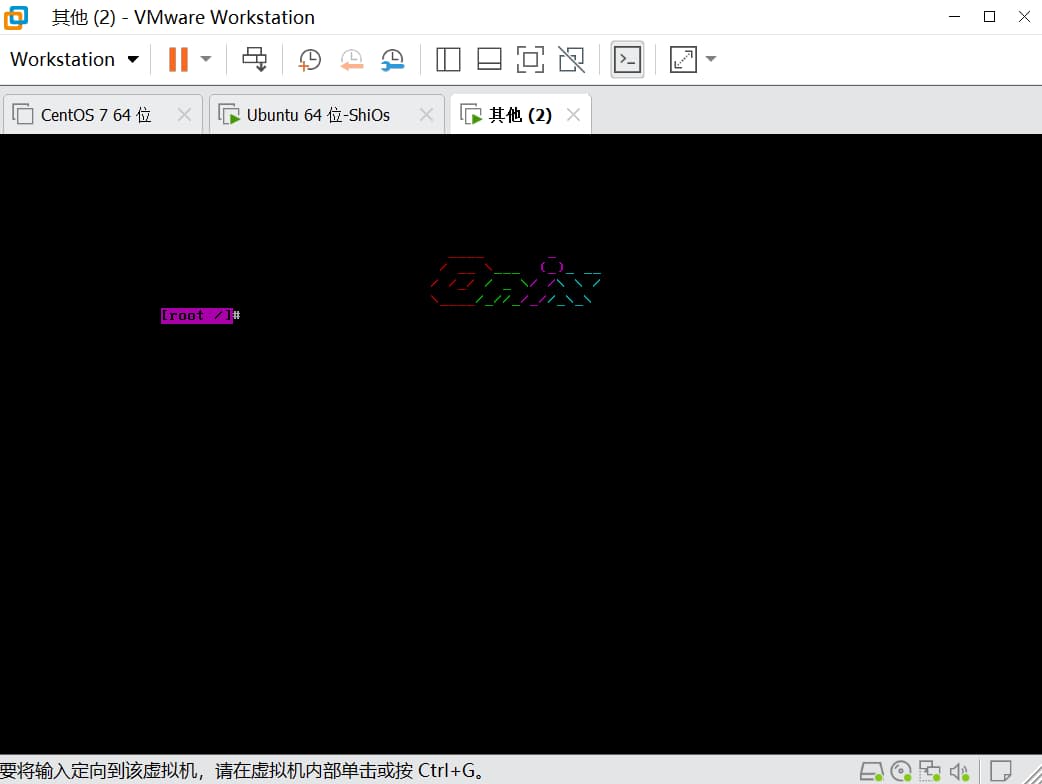Switch to the CentOS 7 64 位 tab
The height and width of the screenshot is (784, 1042).
tap(95, 115)
